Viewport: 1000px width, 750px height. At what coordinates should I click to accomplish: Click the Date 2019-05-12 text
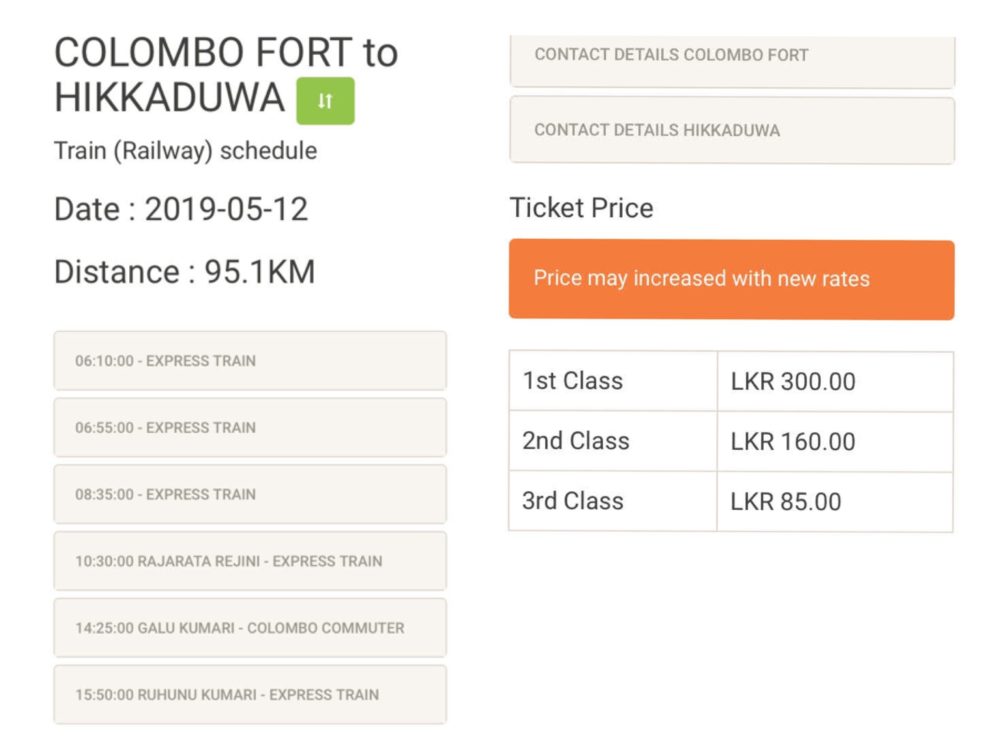click(181, 210)
